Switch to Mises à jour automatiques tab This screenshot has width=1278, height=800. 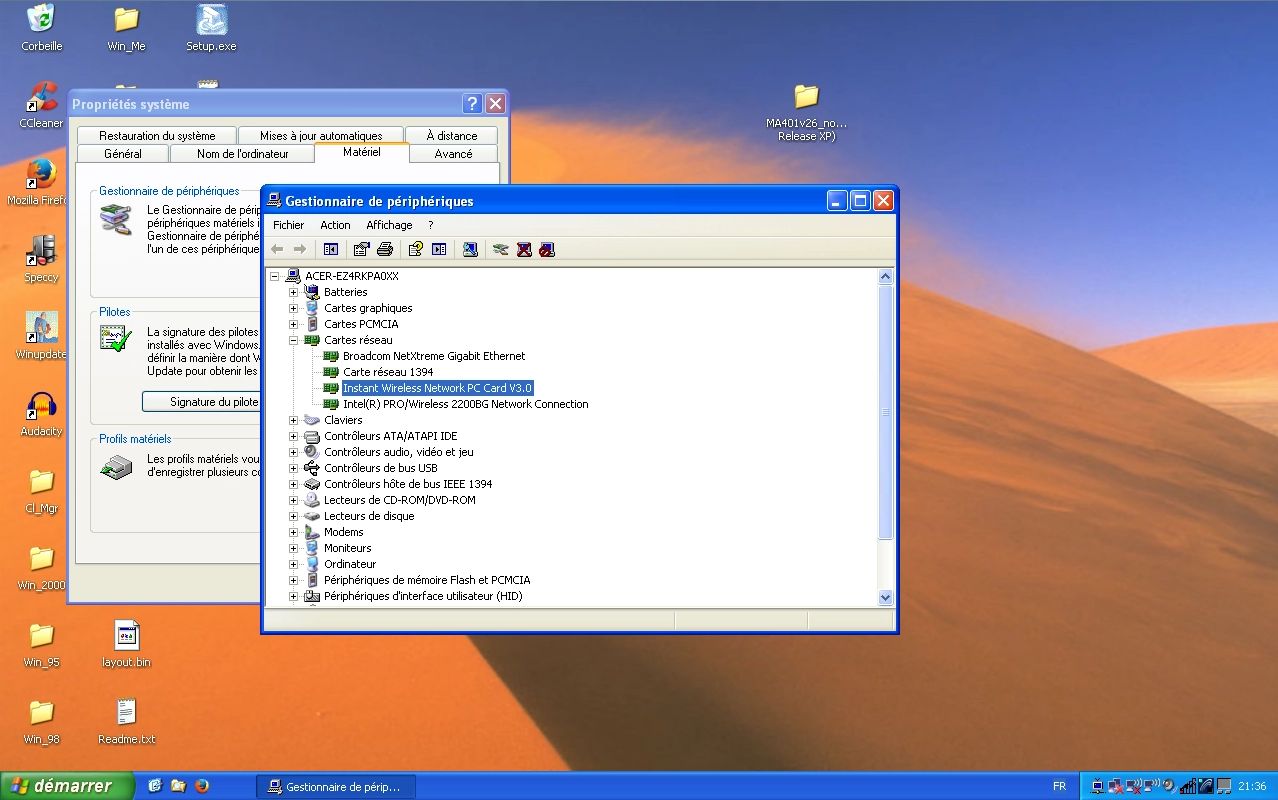click(321, 136)
